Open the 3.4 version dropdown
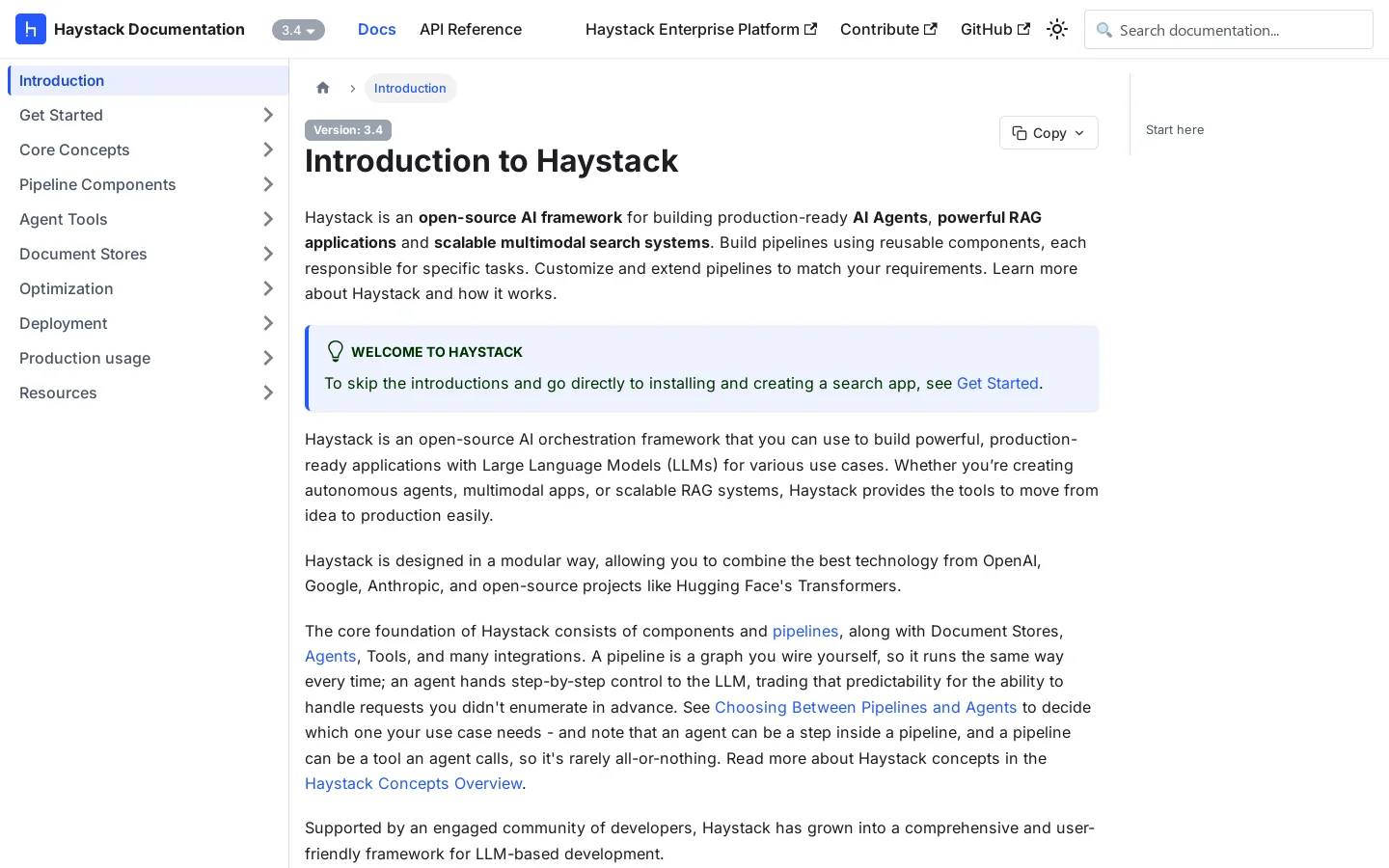Screen dimensions: 1389x868 coord(298,30)
